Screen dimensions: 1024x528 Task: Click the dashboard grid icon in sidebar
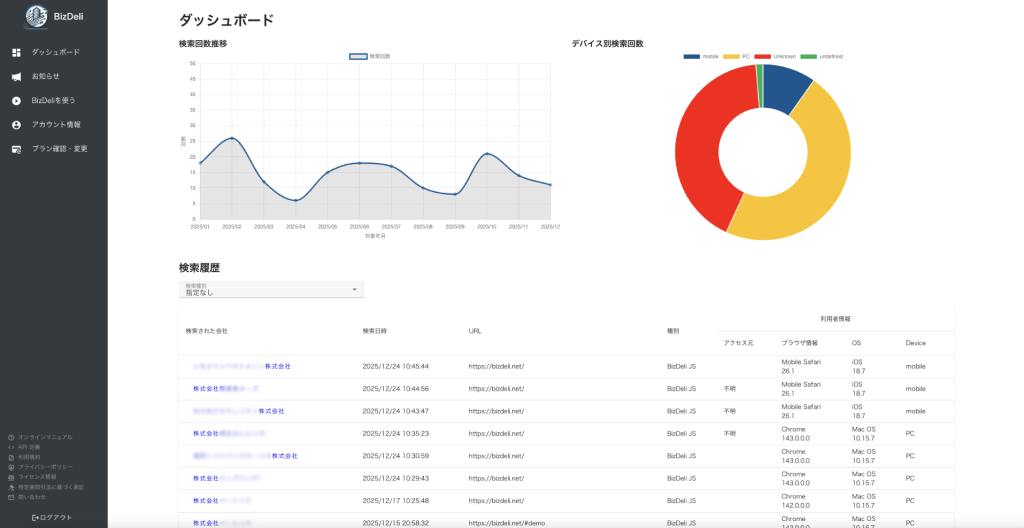click(16, 52)
